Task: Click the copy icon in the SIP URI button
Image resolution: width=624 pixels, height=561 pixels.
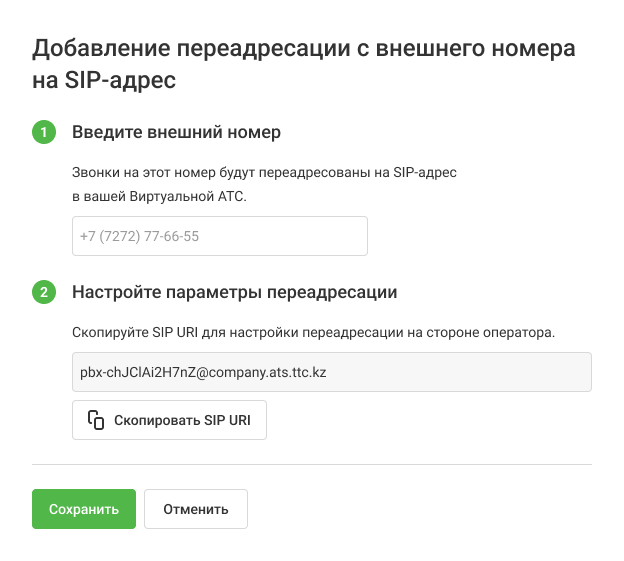Action: point(96,420)
